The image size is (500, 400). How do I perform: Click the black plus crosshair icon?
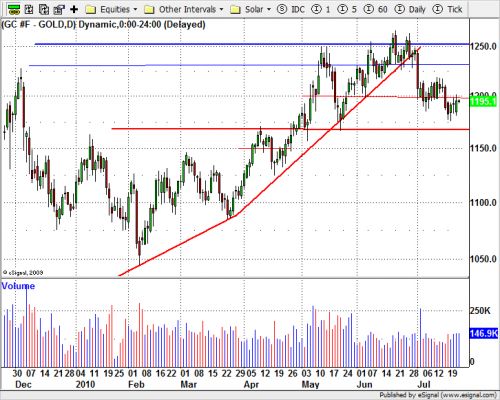(74, 9)
